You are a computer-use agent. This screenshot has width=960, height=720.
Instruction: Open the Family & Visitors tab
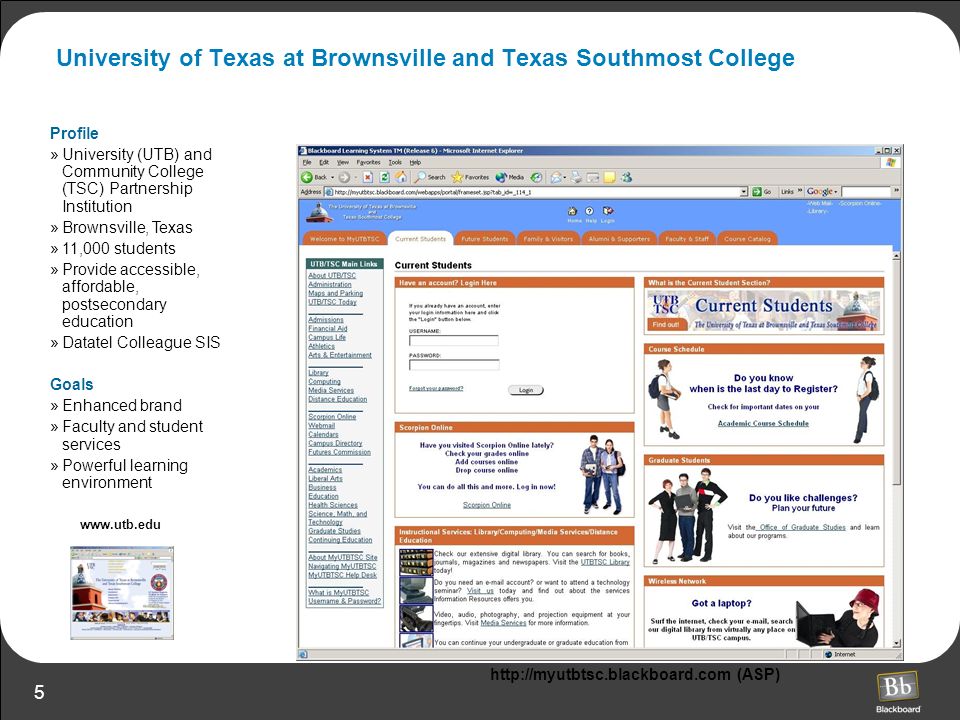(548, 239)
